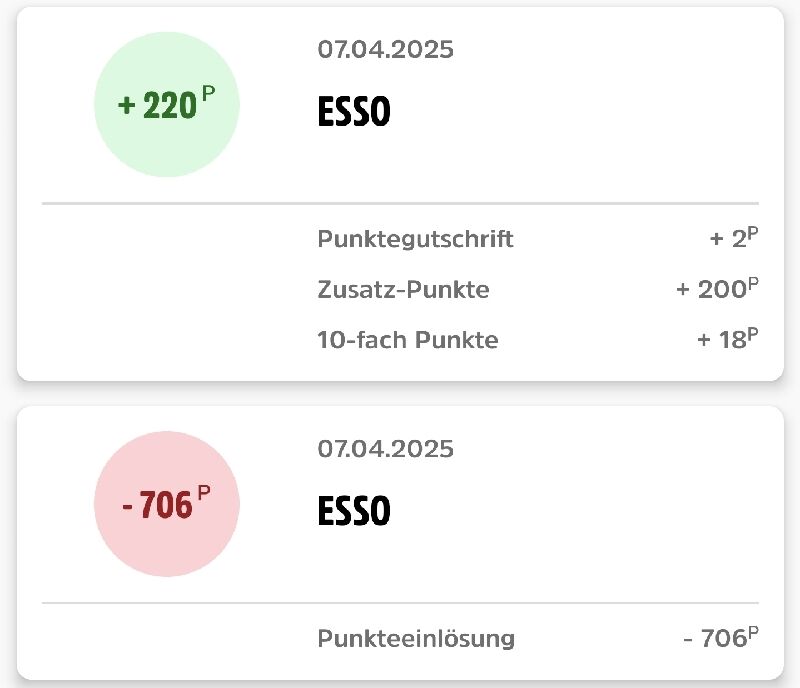The height and width of the screenshot is (688, 800).
Task: Click the + 2 points value
Action: pyautogui.click(x=734, y=238)
